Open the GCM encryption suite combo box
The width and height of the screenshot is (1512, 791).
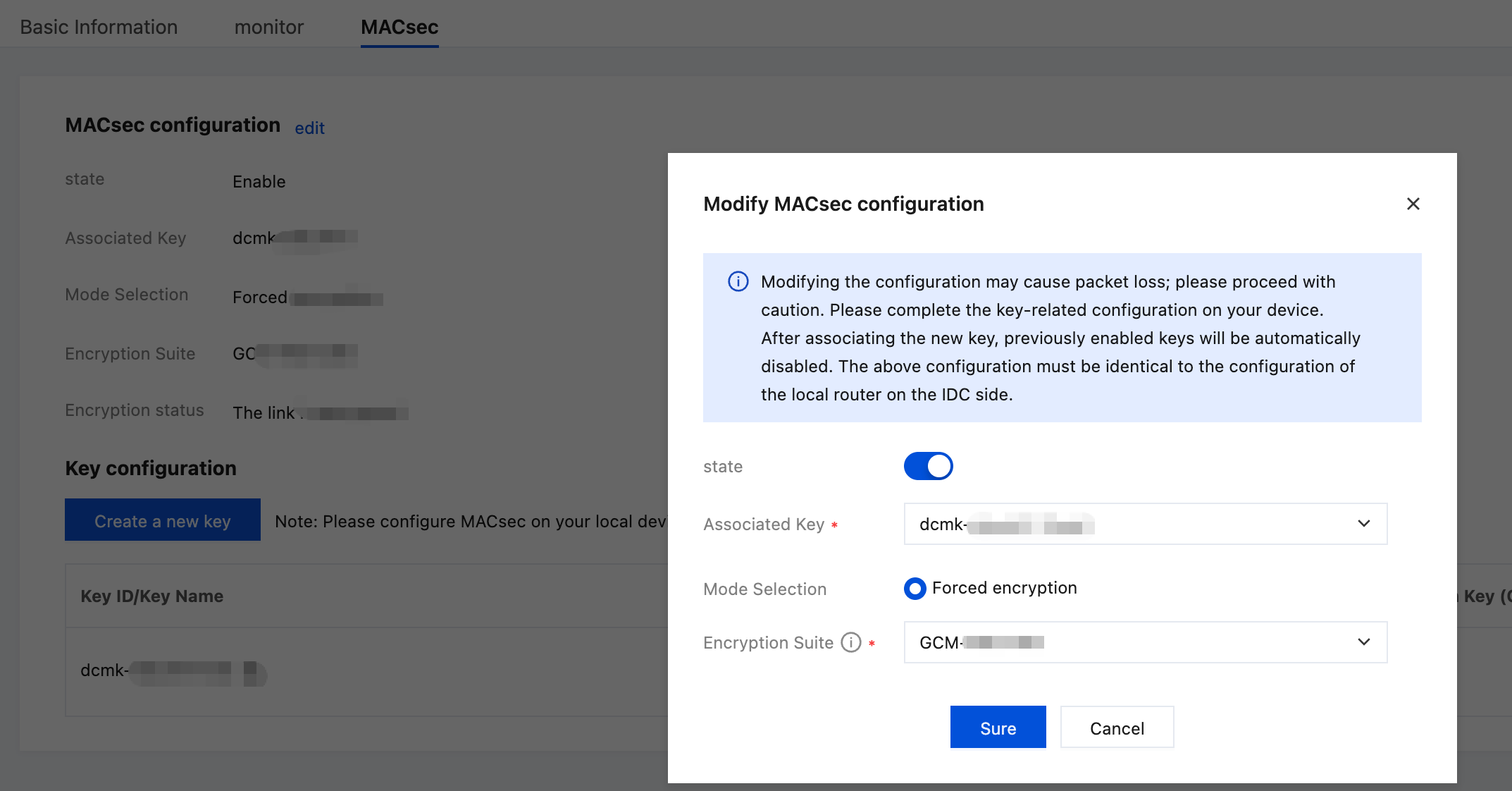[1127, 642]
